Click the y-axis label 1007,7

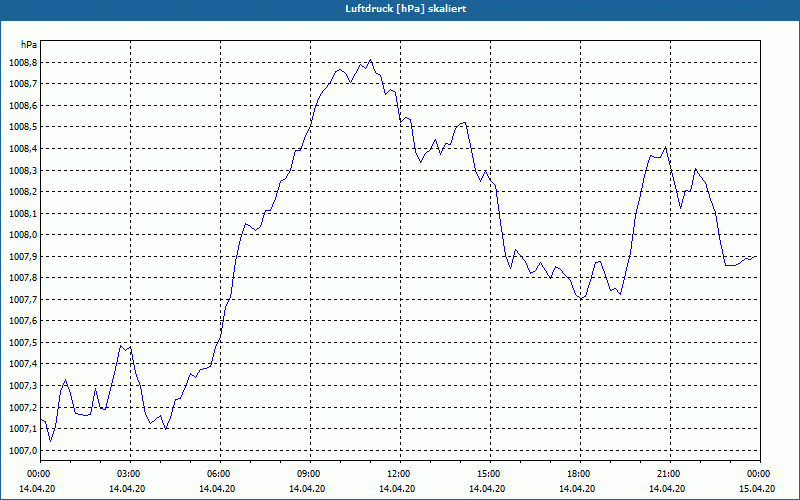(x=22, y=299)
